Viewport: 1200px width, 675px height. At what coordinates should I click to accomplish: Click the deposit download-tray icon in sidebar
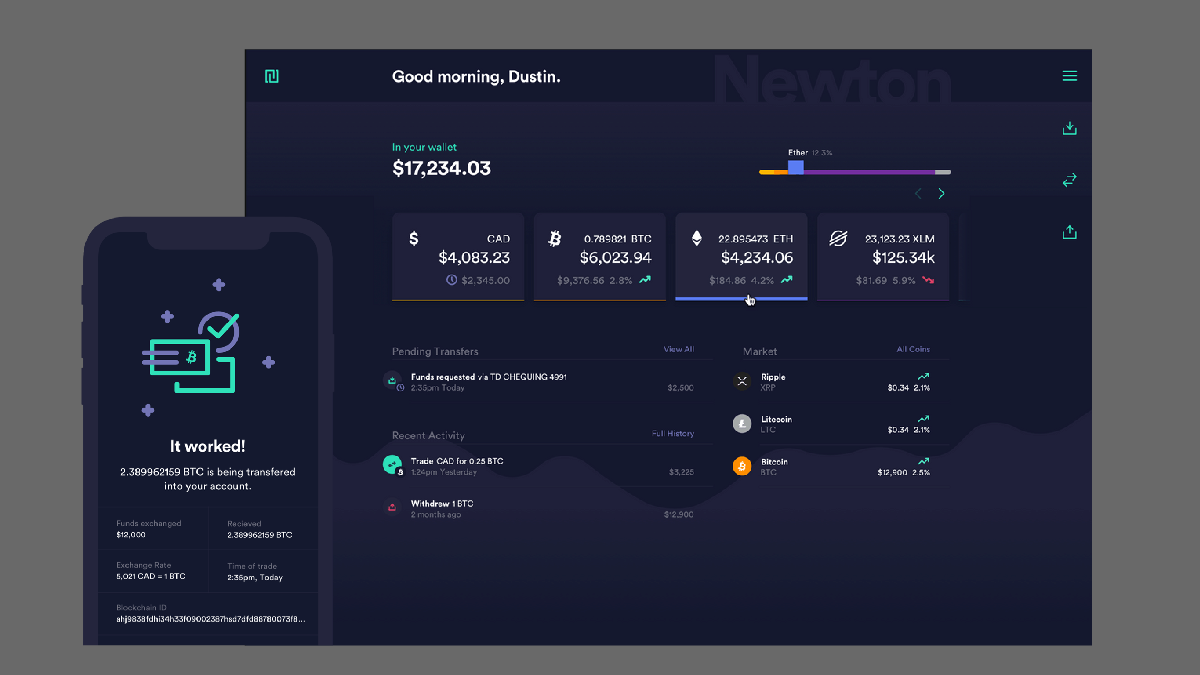click(x=1069, y=128)
